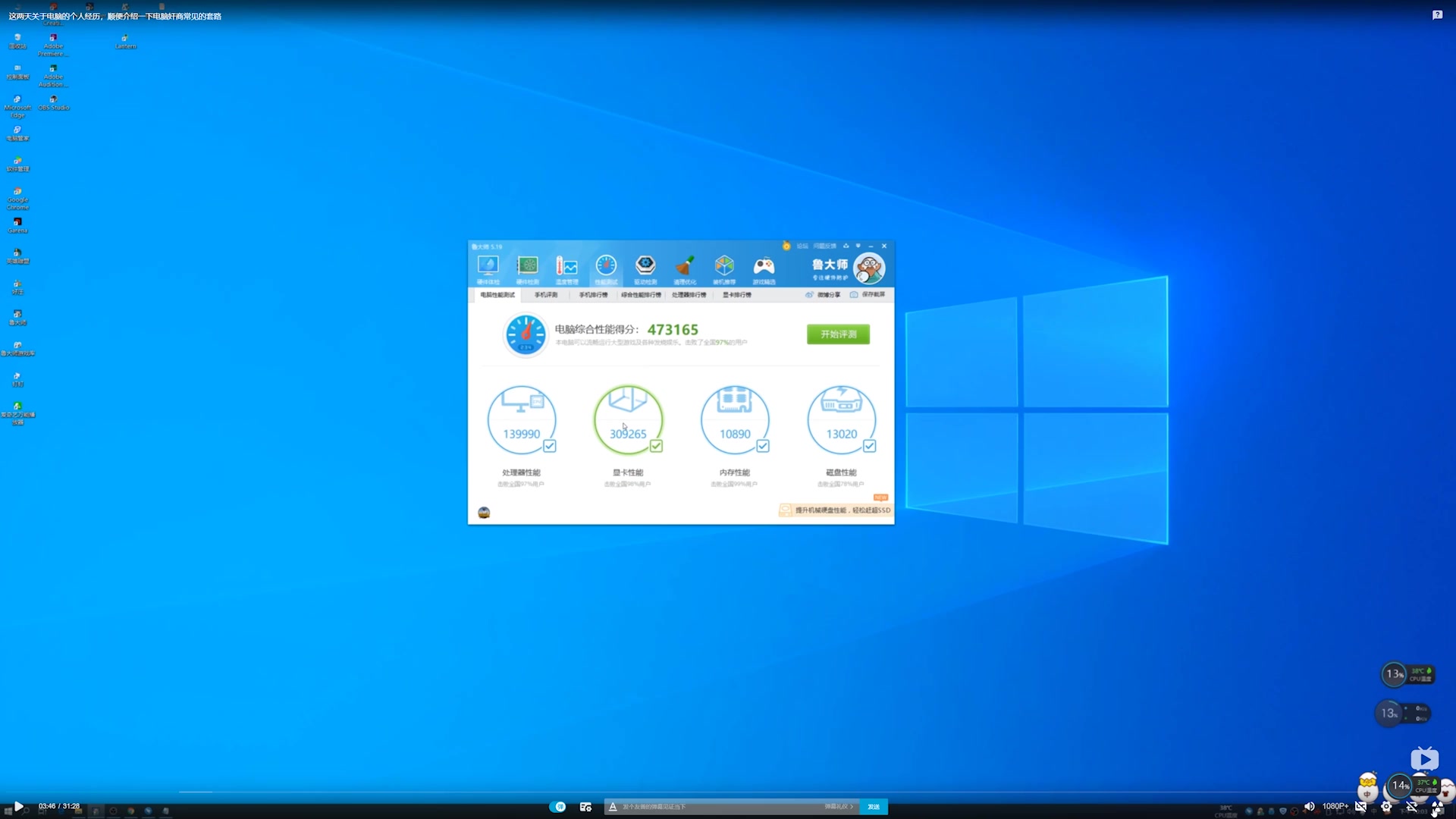Open the 1080P+ video quality dropdown
1456x819 pixels.
1335,806
